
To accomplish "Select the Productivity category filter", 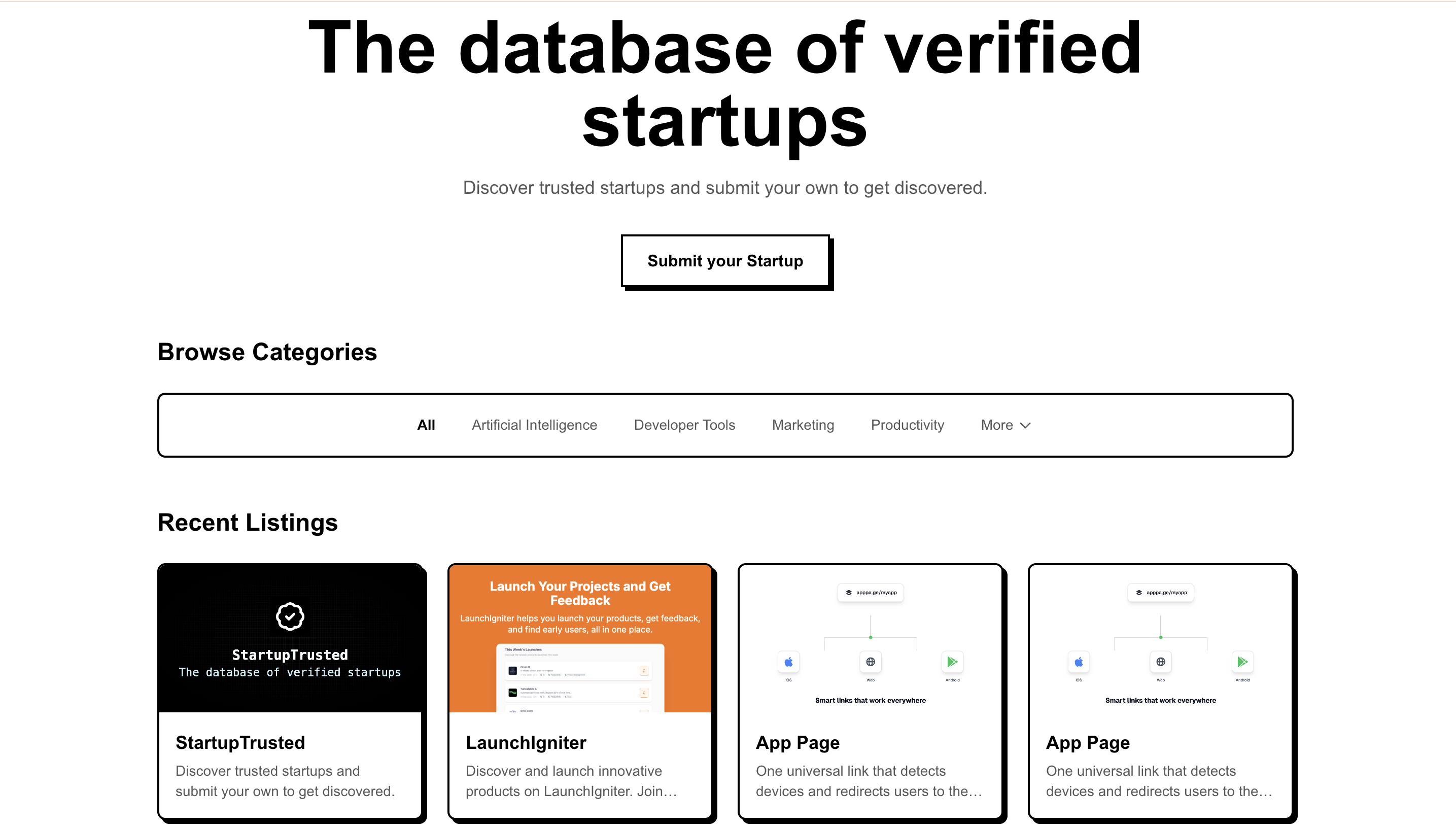I will point(907,424).
